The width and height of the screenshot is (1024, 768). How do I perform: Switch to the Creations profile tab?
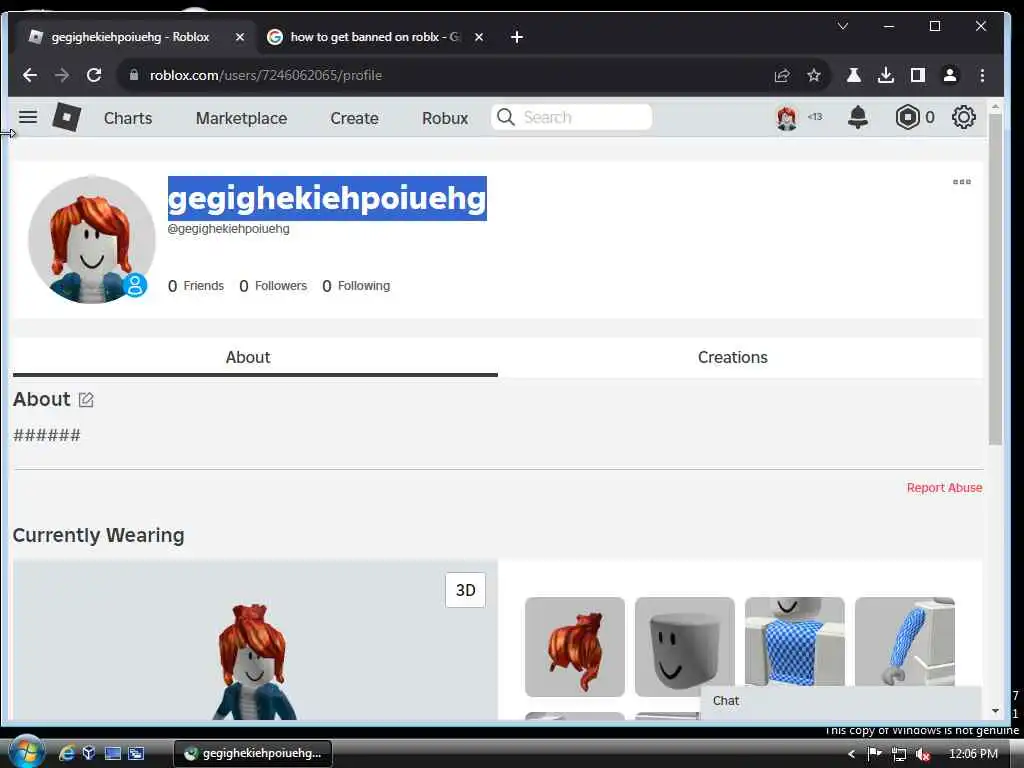[x=732, y=357]
